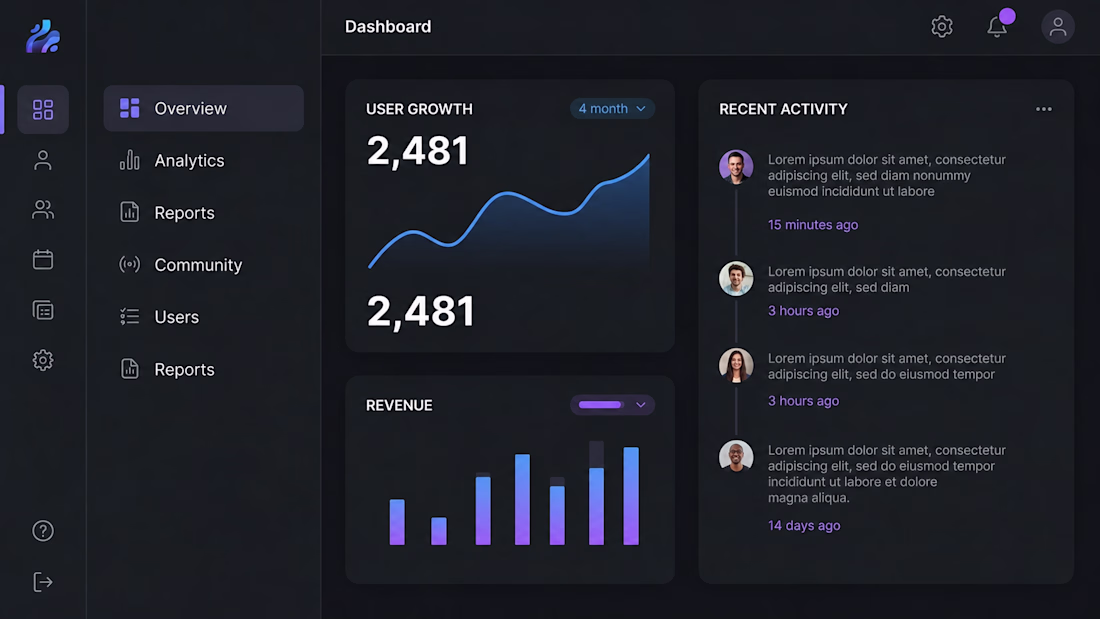
Task: Click '3 hours ago' under third activity
Action: point(803,401)
